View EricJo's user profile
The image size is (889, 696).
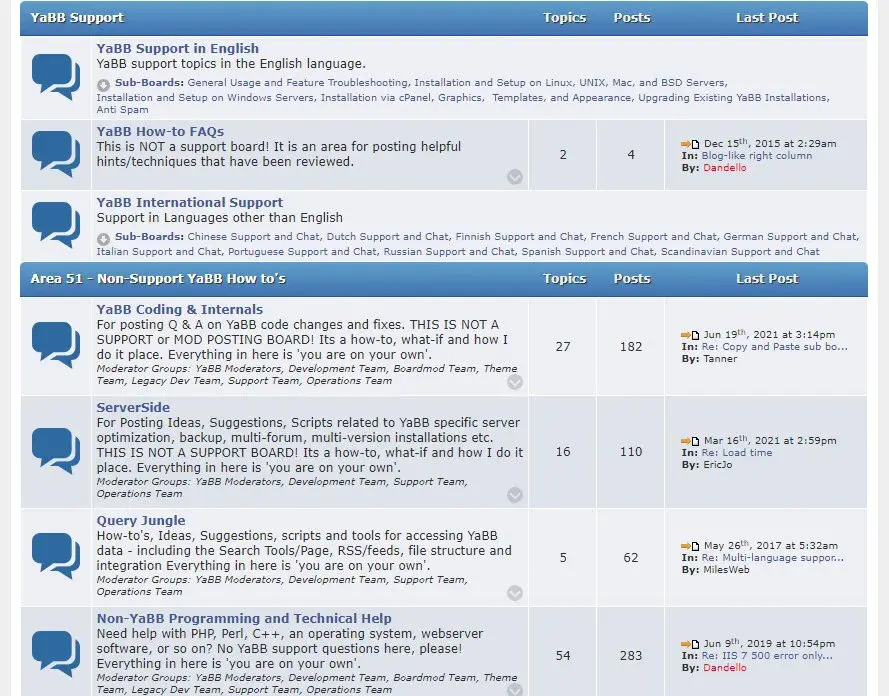tap(717, 465)
